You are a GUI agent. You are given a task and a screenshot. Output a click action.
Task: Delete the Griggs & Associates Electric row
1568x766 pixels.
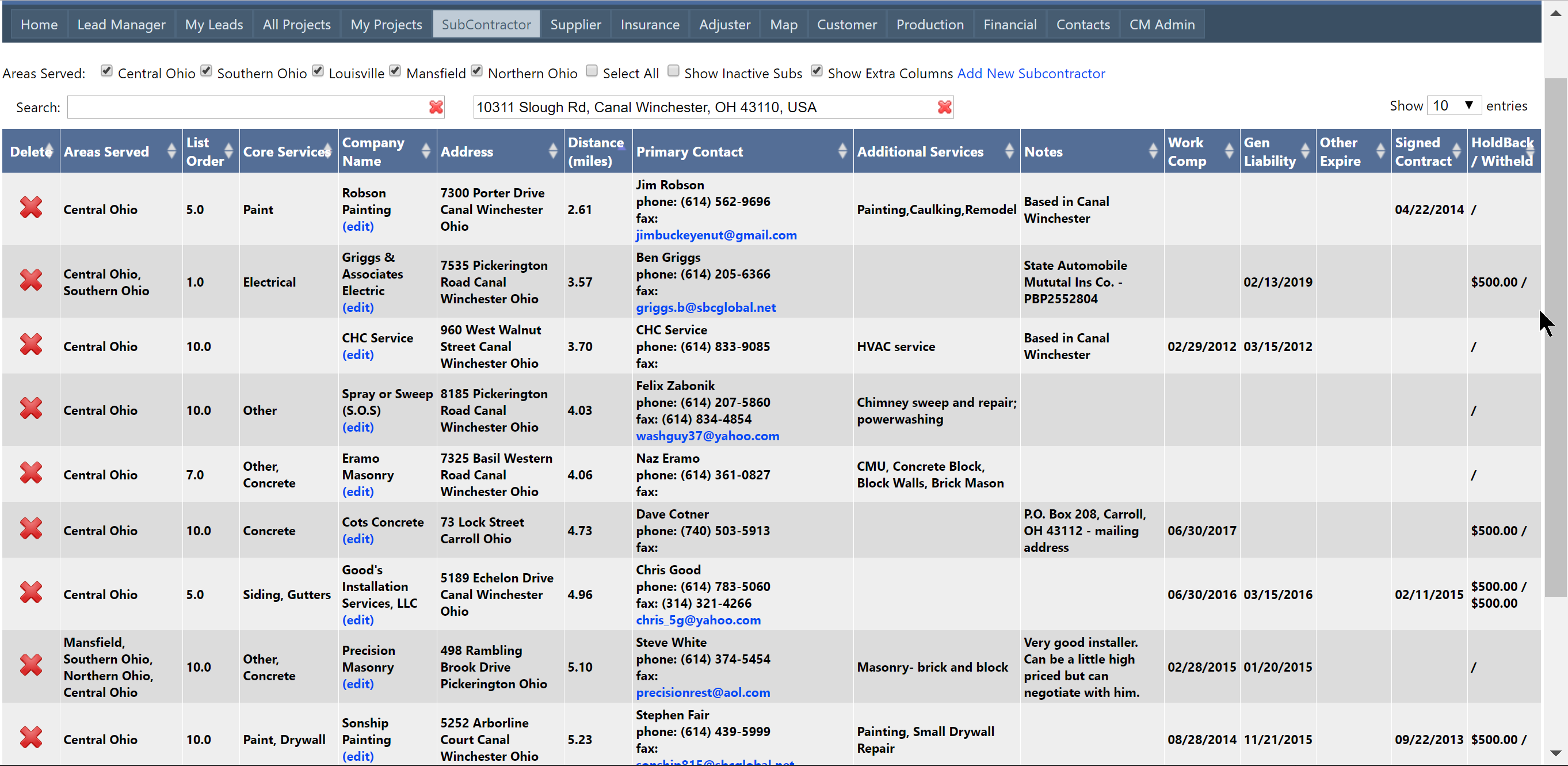[x=31, y=280]
